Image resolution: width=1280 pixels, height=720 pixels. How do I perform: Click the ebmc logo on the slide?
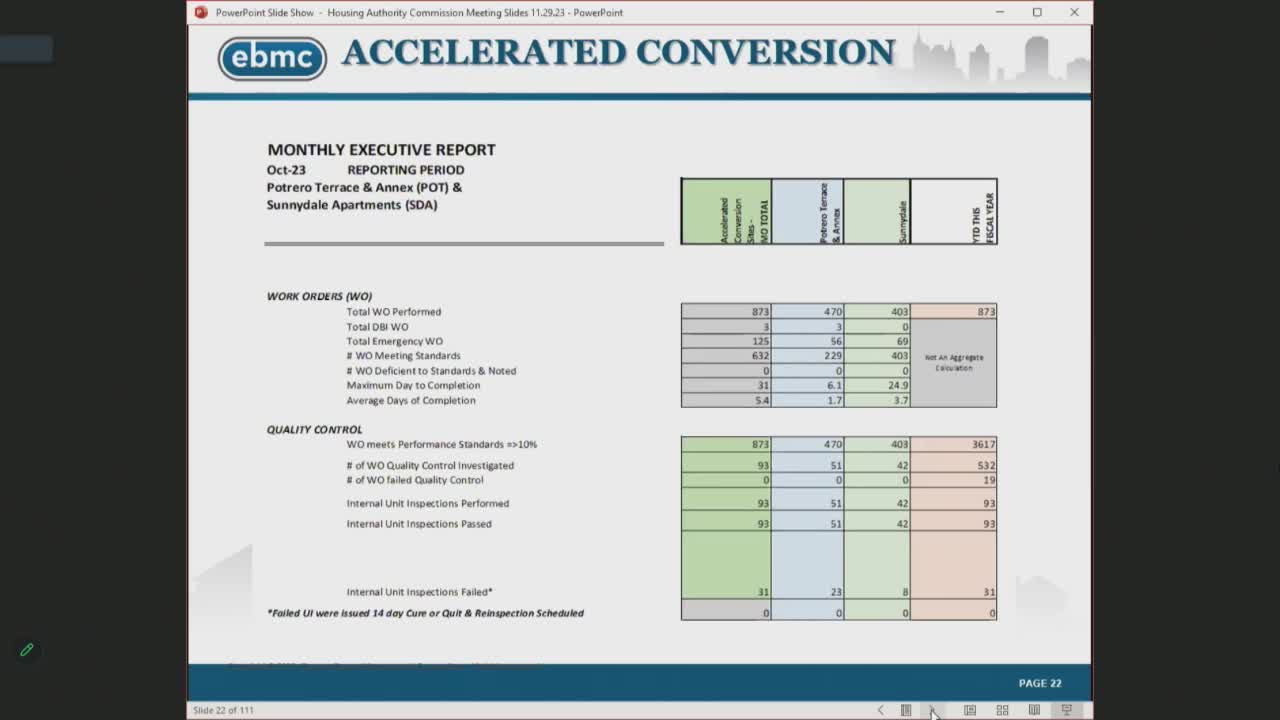[x=272, y=58]
